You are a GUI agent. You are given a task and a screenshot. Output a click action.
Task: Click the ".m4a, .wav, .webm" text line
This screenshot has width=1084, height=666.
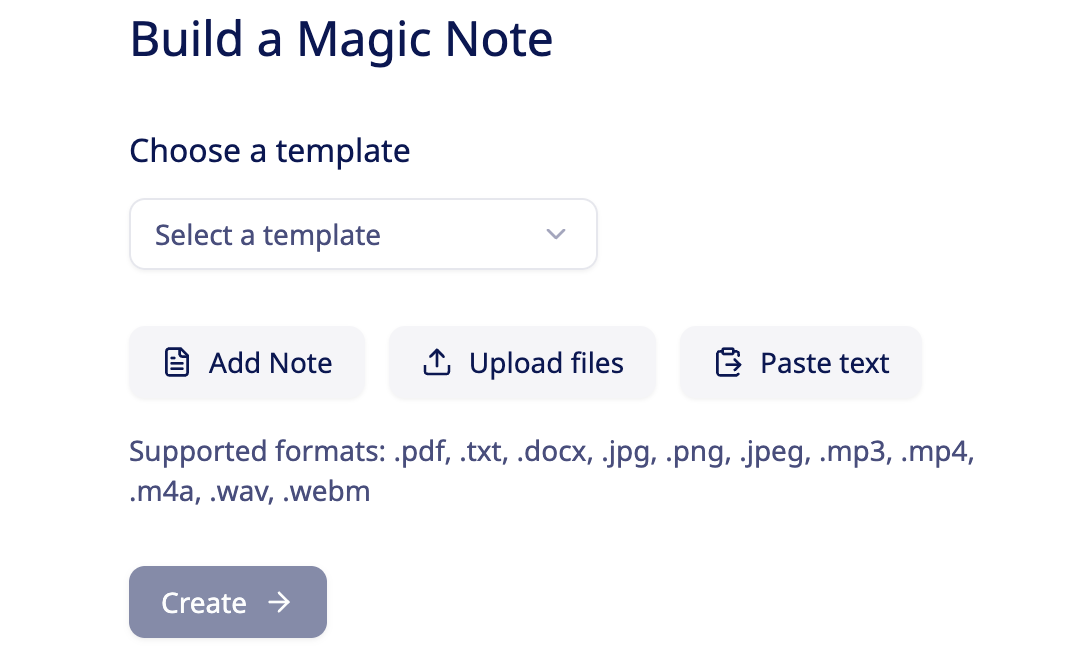coord(250,492)
